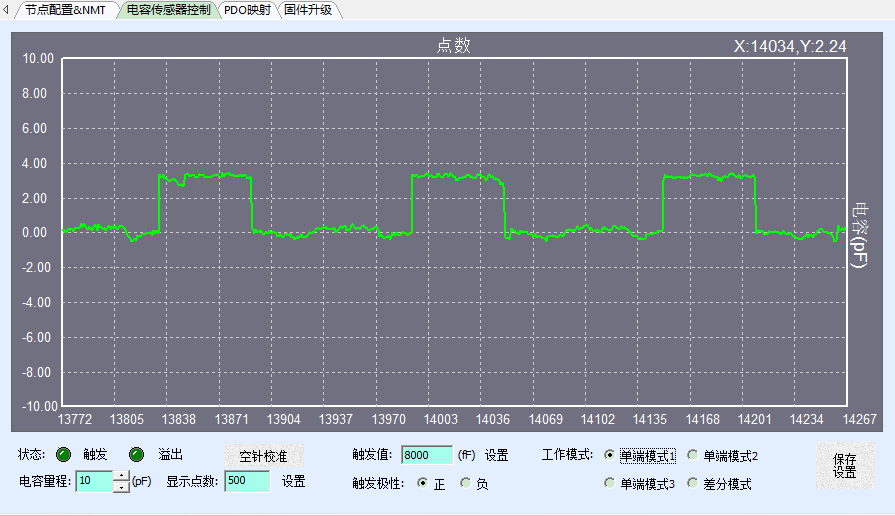895x516 pixels.
Task: Go to the 固件升级 tab
Action: [x=308, y=10]
